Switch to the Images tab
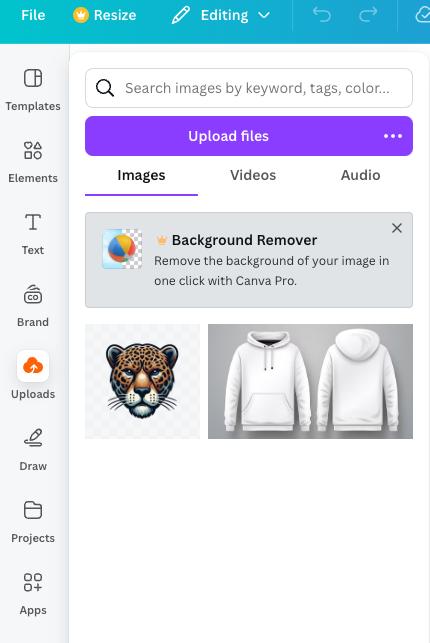 tap(141, 176)
